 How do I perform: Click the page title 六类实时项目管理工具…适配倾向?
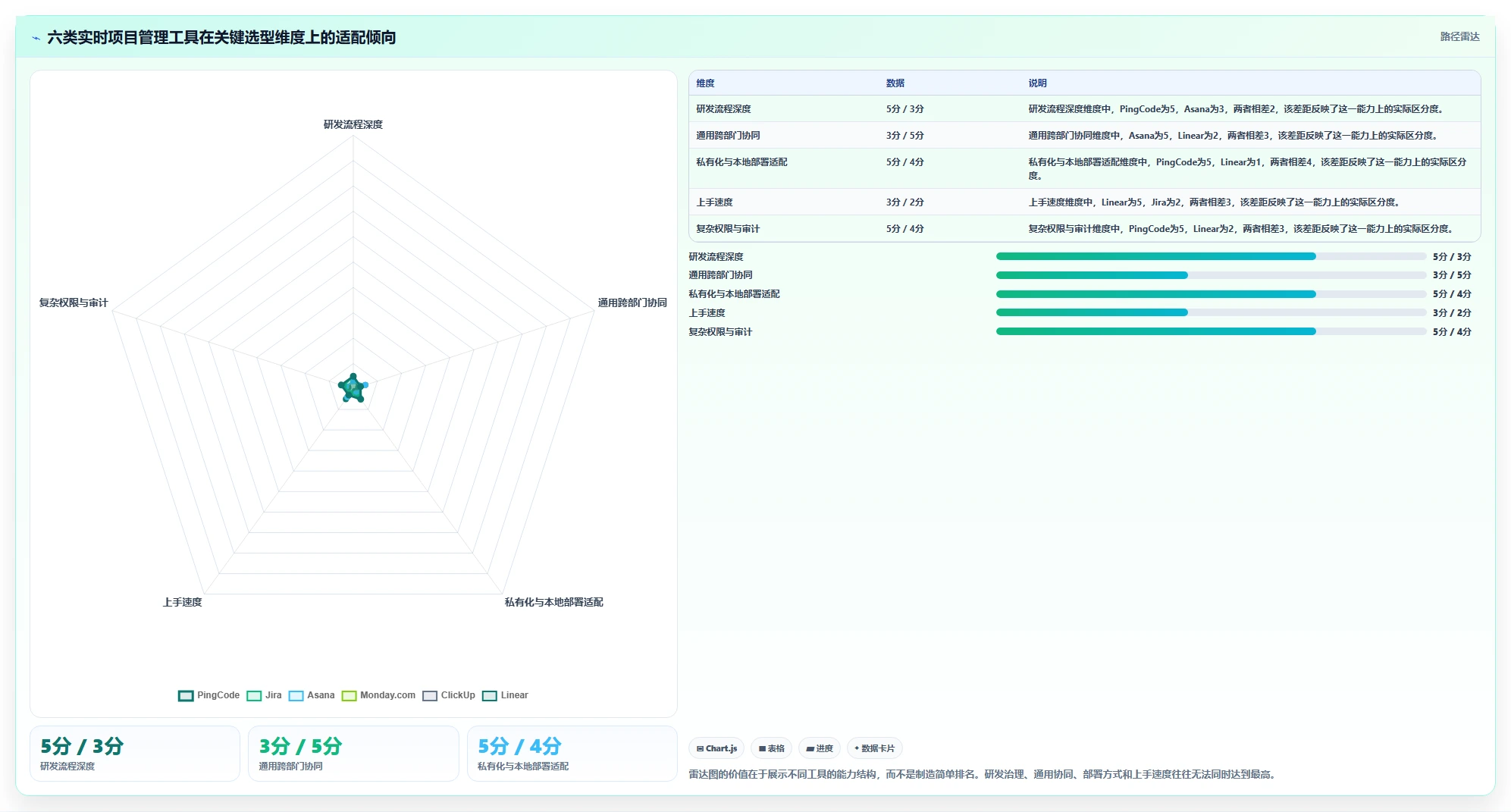coord(221,37)
